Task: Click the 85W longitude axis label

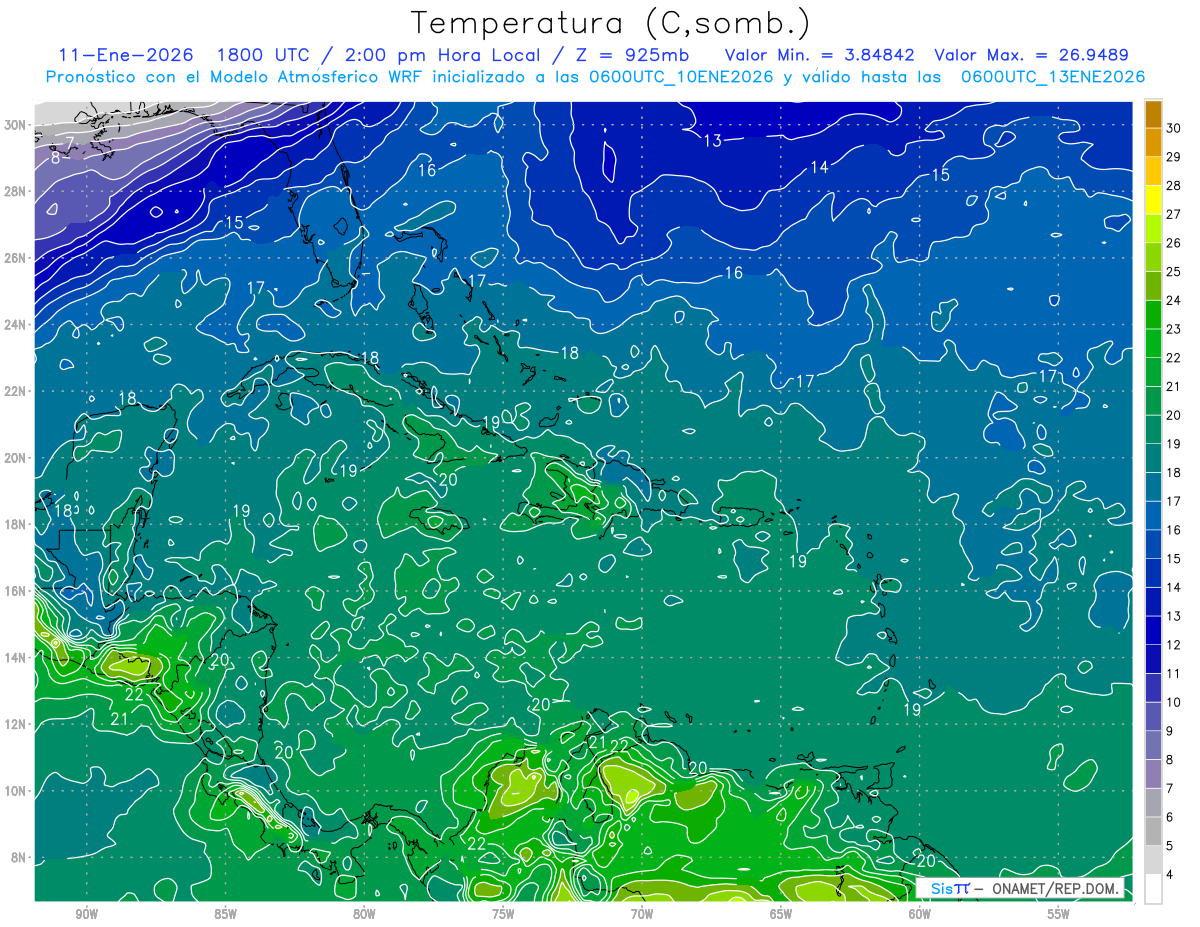Action: click(225, 914)
